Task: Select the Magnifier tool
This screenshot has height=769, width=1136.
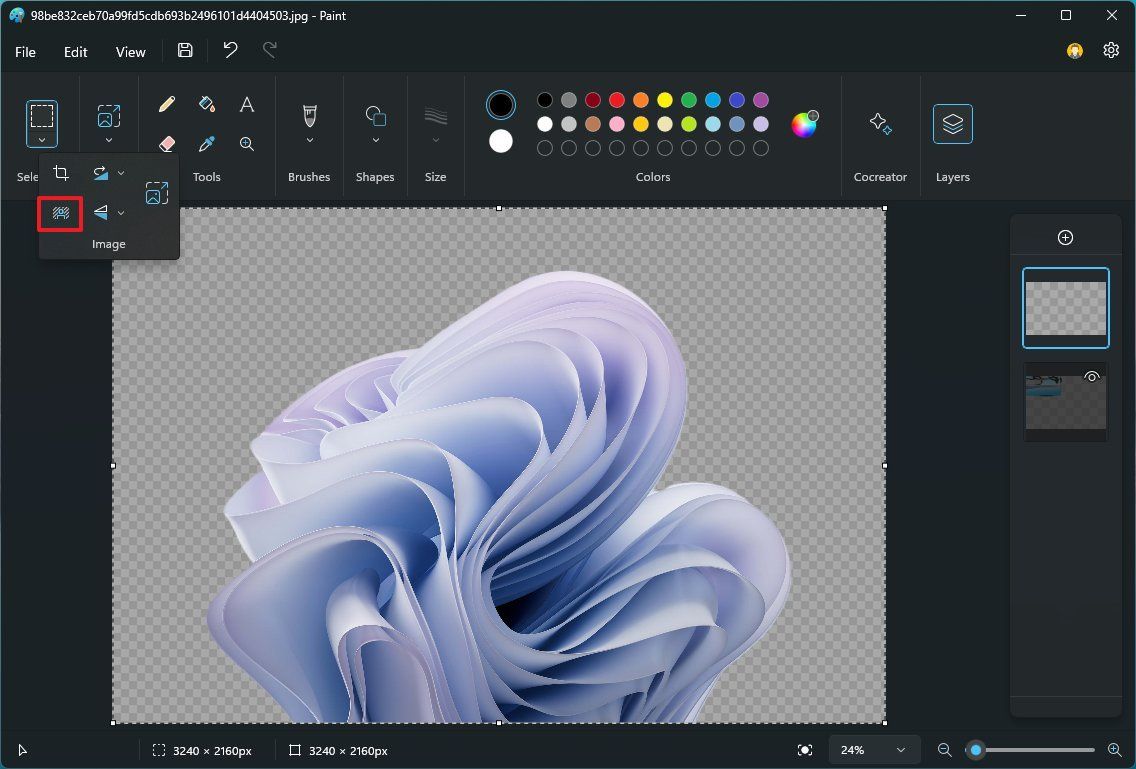Action: click(246, 143)
